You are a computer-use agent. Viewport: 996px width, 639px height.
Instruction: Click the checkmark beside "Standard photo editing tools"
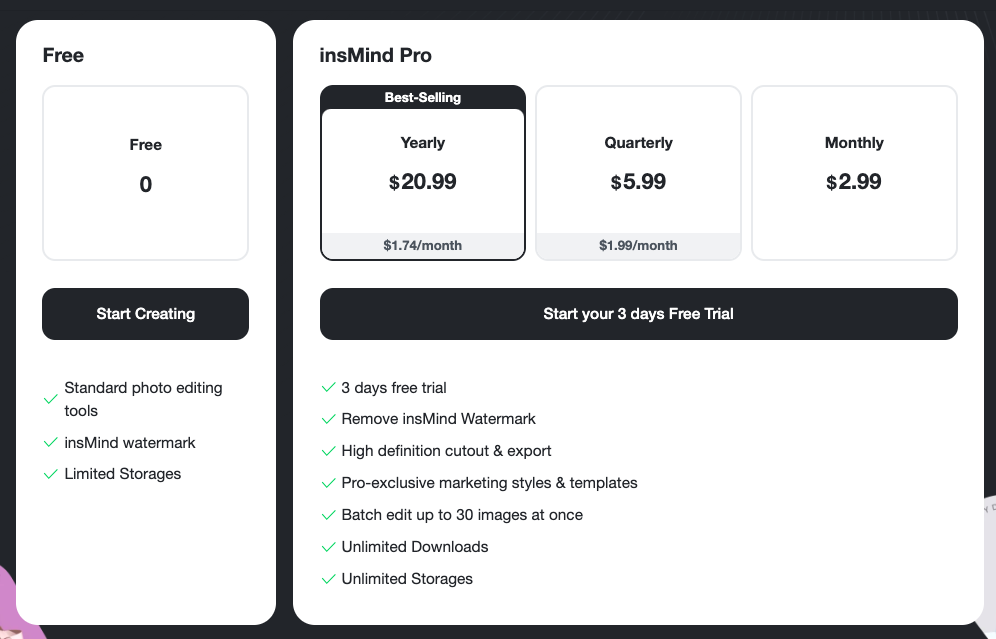click(x=51, y=398)
